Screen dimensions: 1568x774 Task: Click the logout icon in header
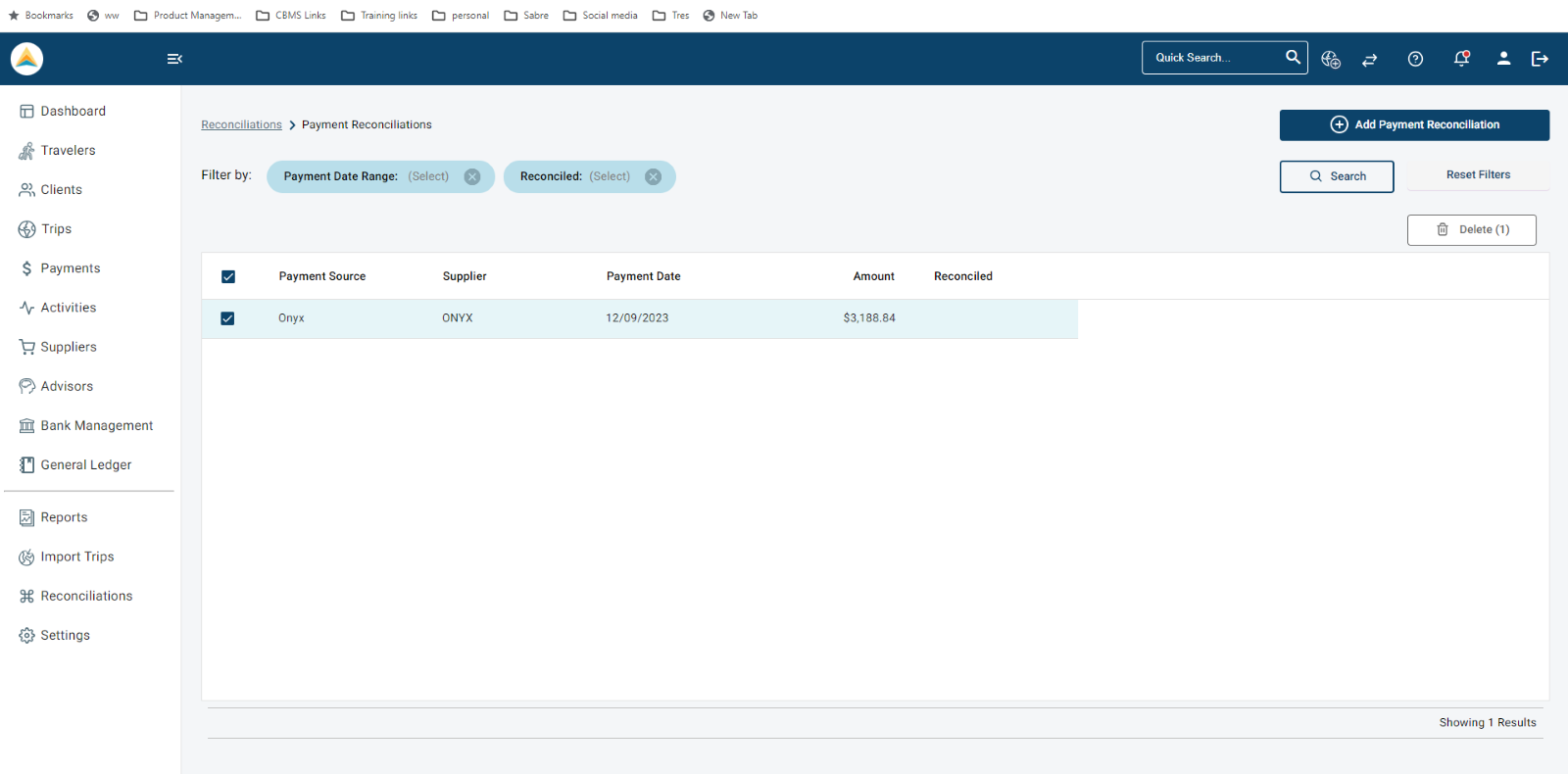1540,59
